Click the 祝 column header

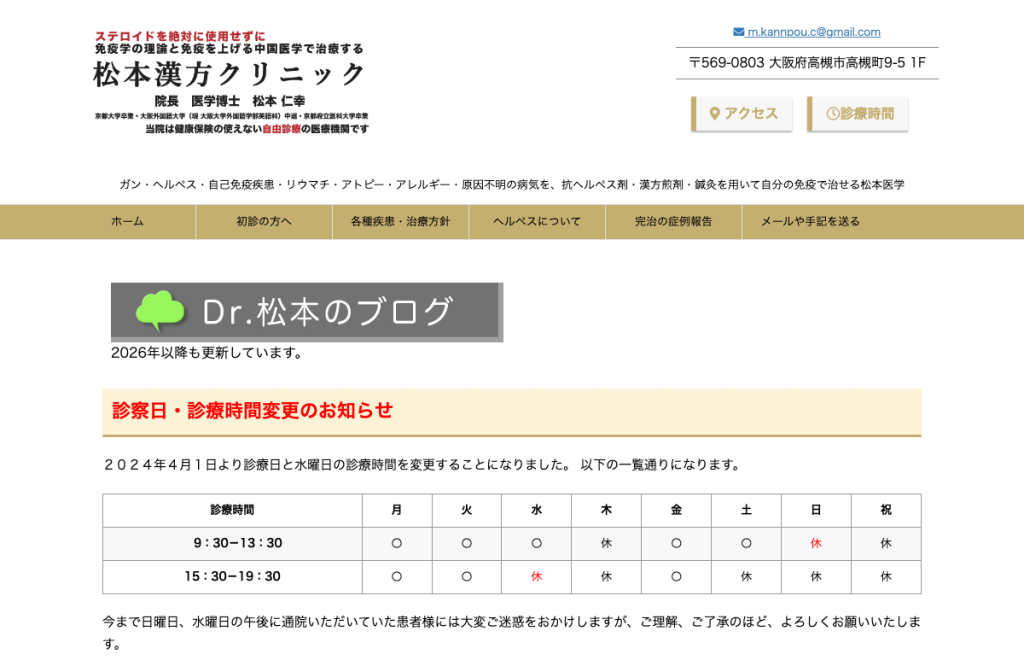[886, 510]
